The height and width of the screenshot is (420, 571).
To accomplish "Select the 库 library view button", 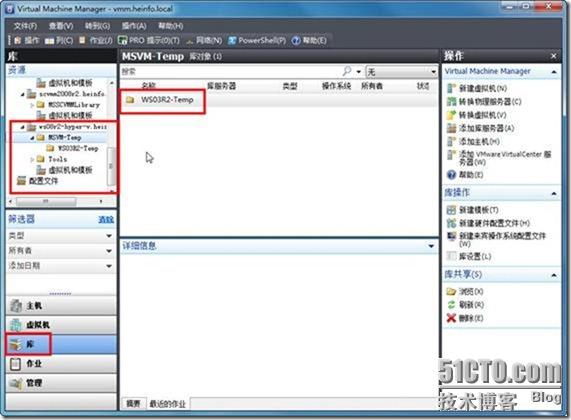I will [61, 344].
